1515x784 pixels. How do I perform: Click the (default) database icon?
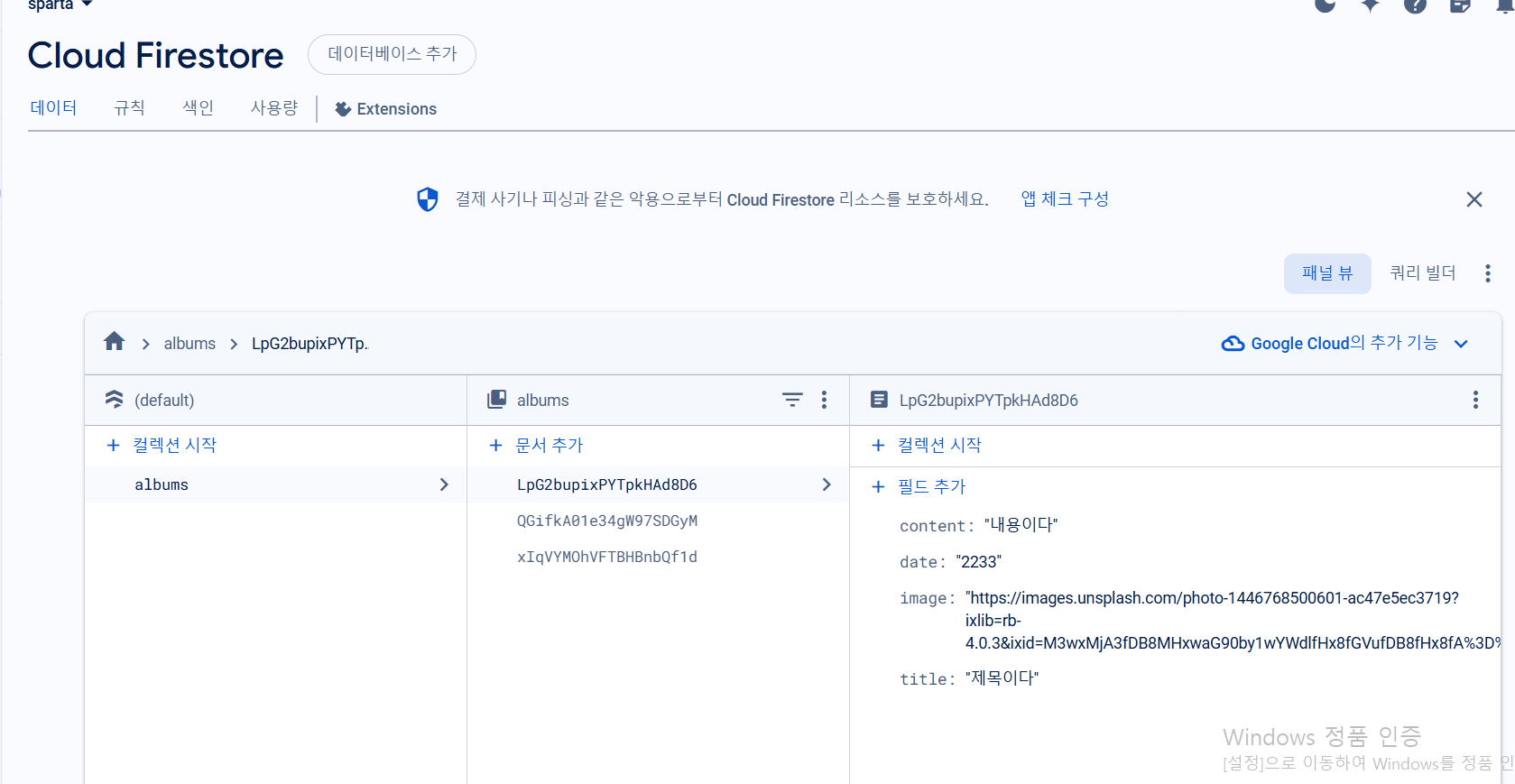tap(115, 400)
